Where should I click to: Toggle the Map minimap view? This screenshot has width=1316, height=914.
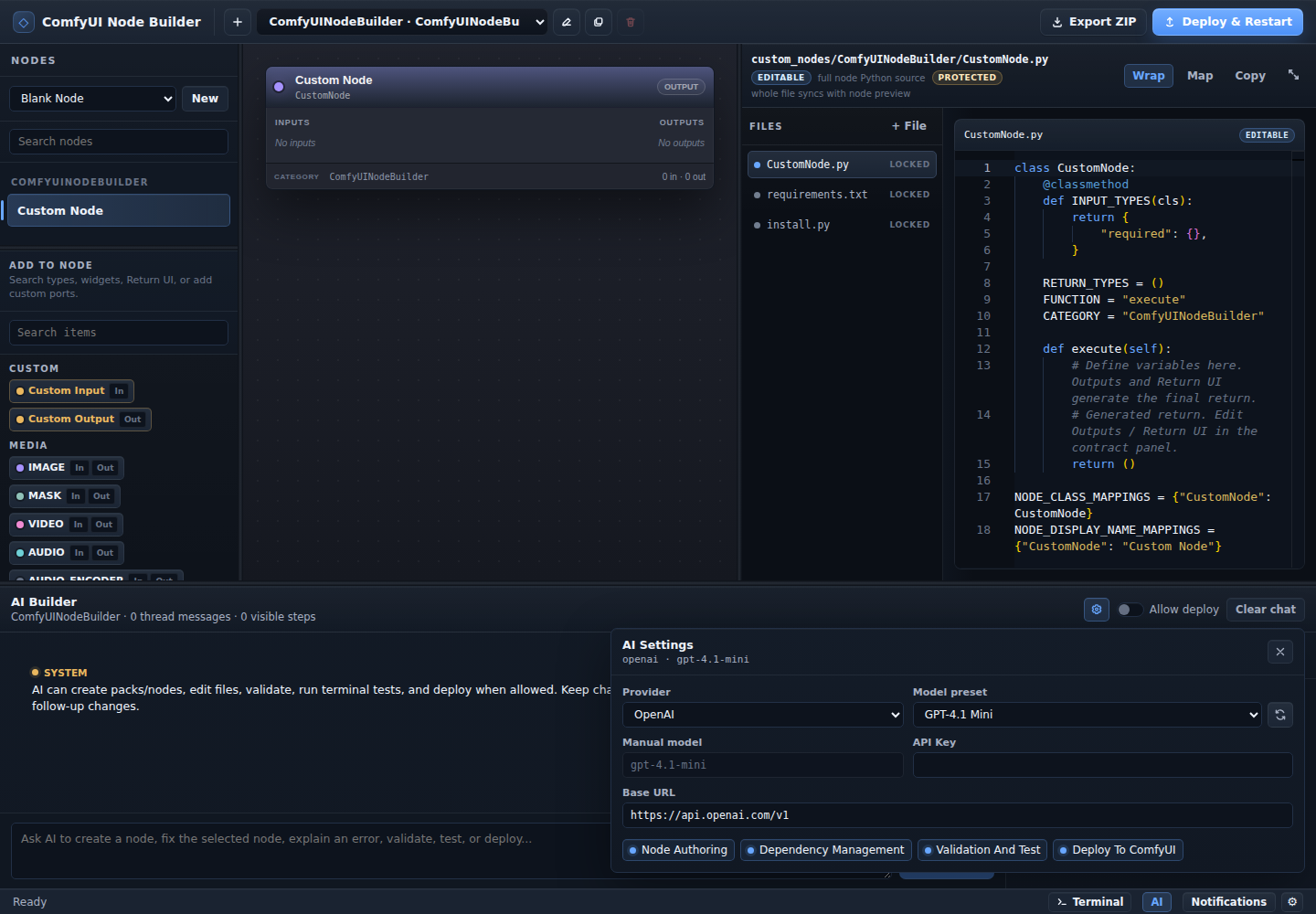(1200, 76)
